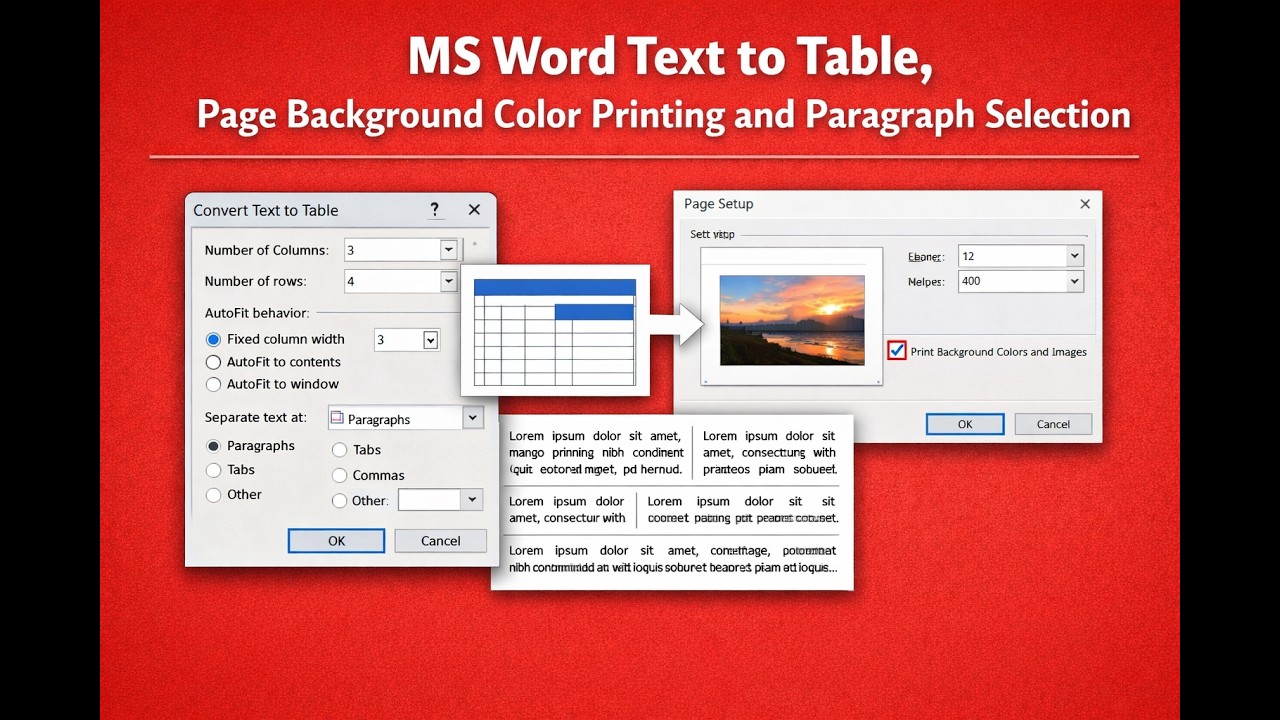
Task: Click Cancel in the Page Setup dialog
Action: pos(1053,424)
